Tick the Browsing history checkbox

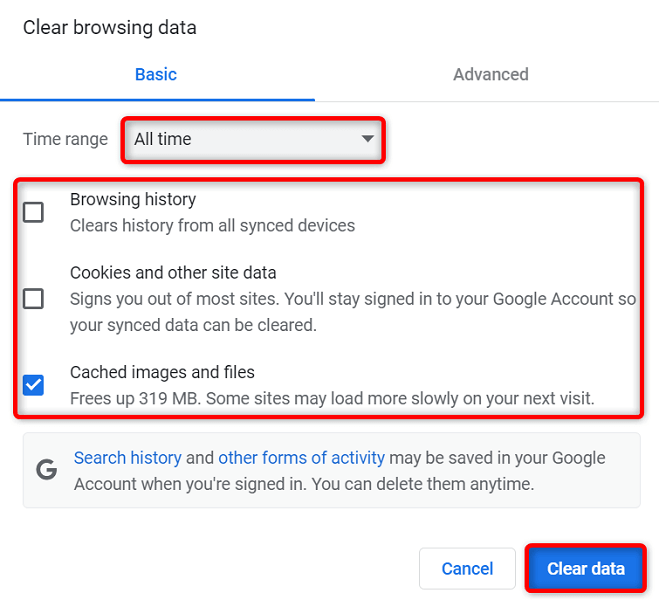point(33,212)
